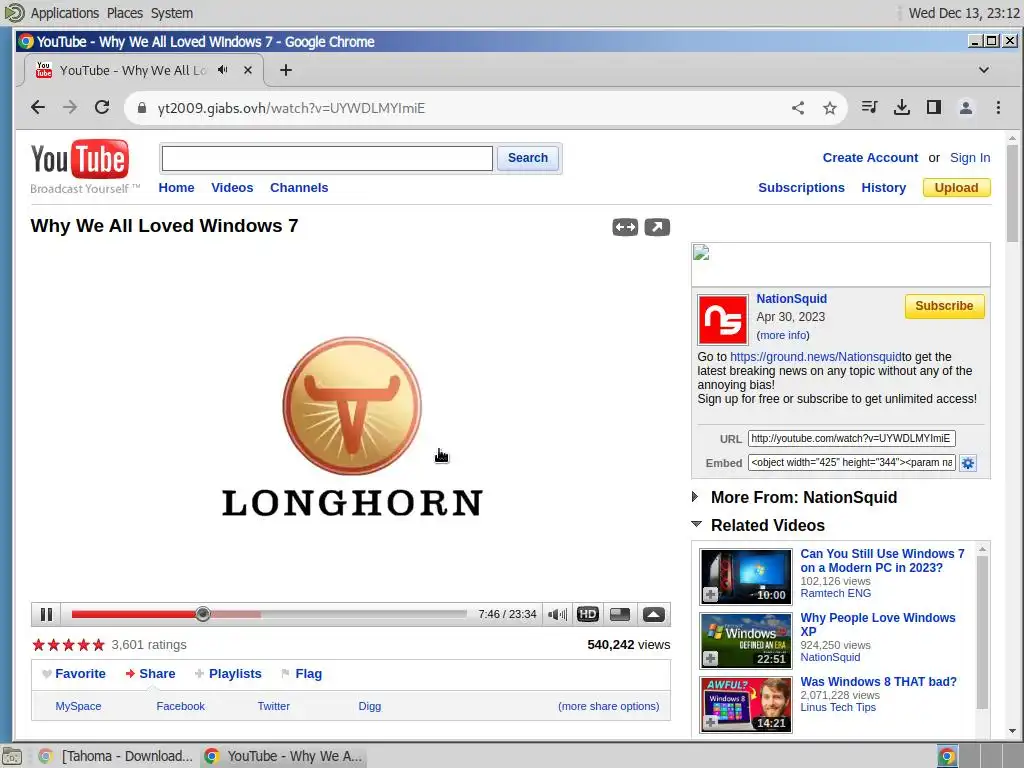Toggle HD quality in the player

[x=588, y=615]
